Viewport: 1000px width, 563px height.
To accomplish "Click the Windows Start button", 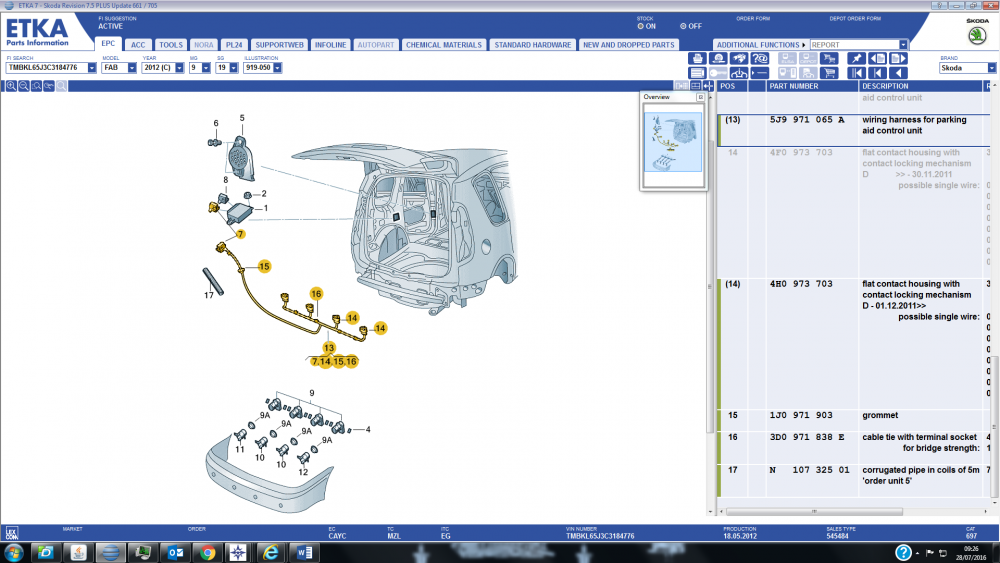I will click(x=14, y=553).
